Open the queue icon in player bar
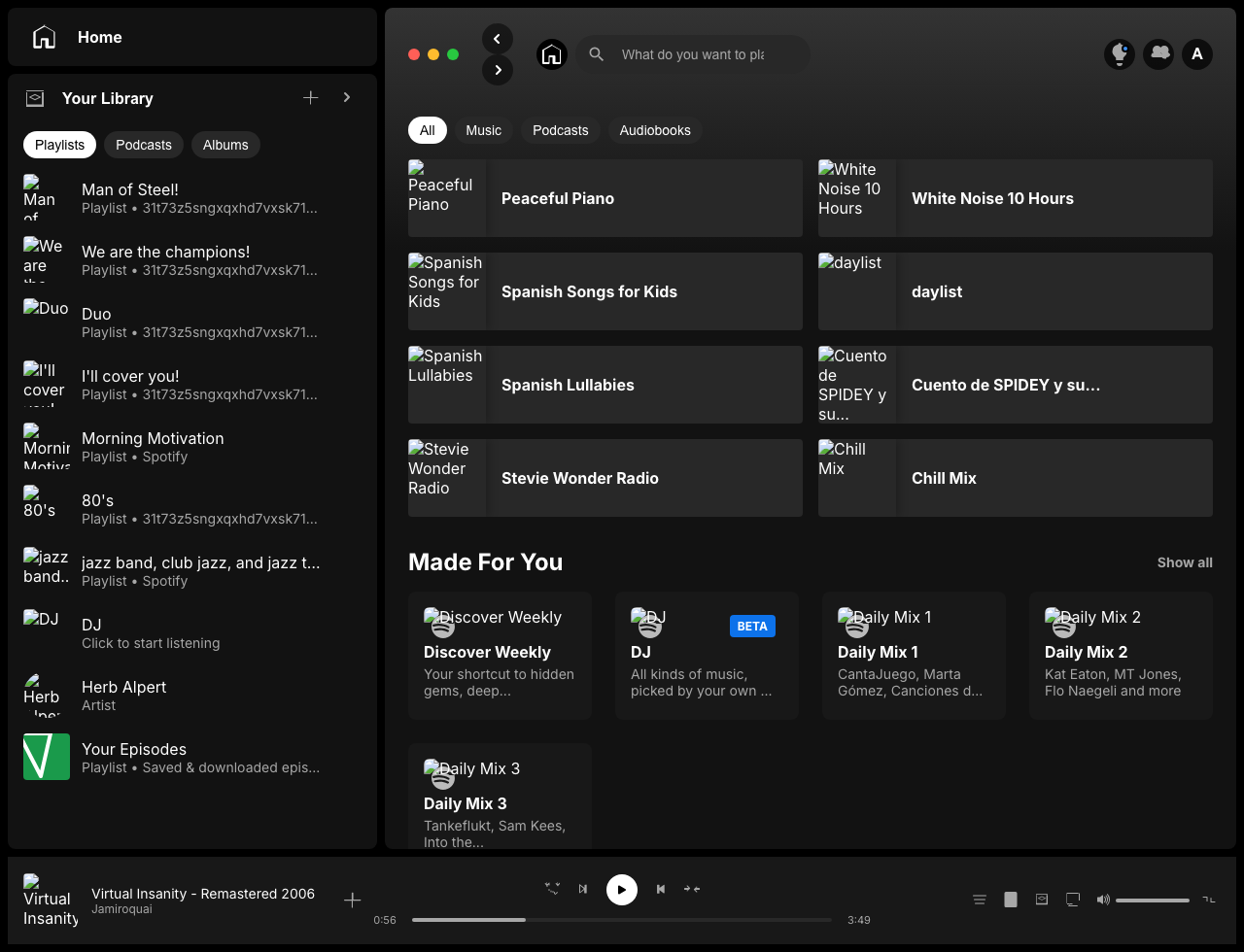The width and height of the screenshot is (1244, 952). 980,900
